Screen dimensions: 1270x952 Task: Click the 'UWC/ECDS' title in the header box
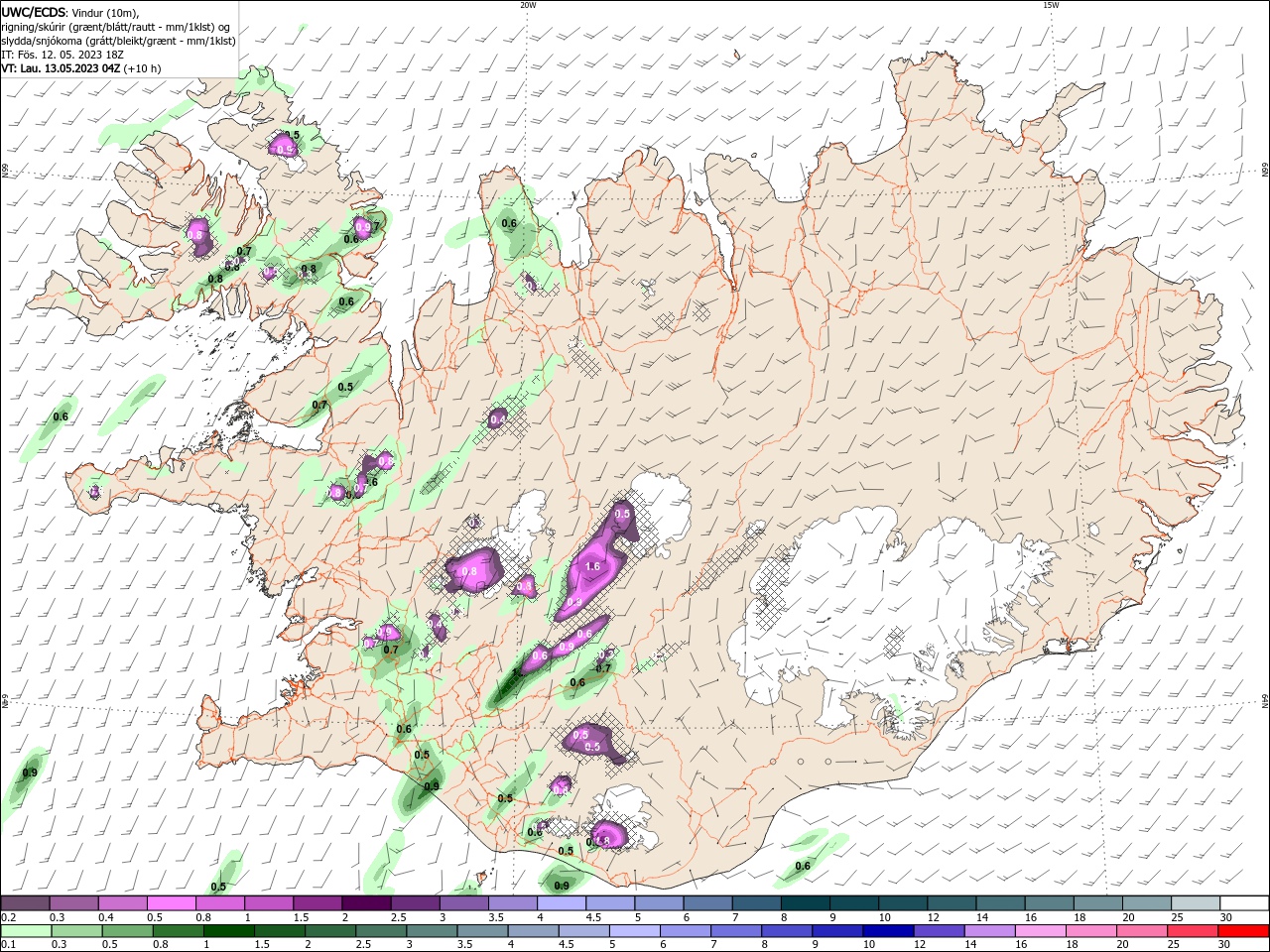coord(34,12)
